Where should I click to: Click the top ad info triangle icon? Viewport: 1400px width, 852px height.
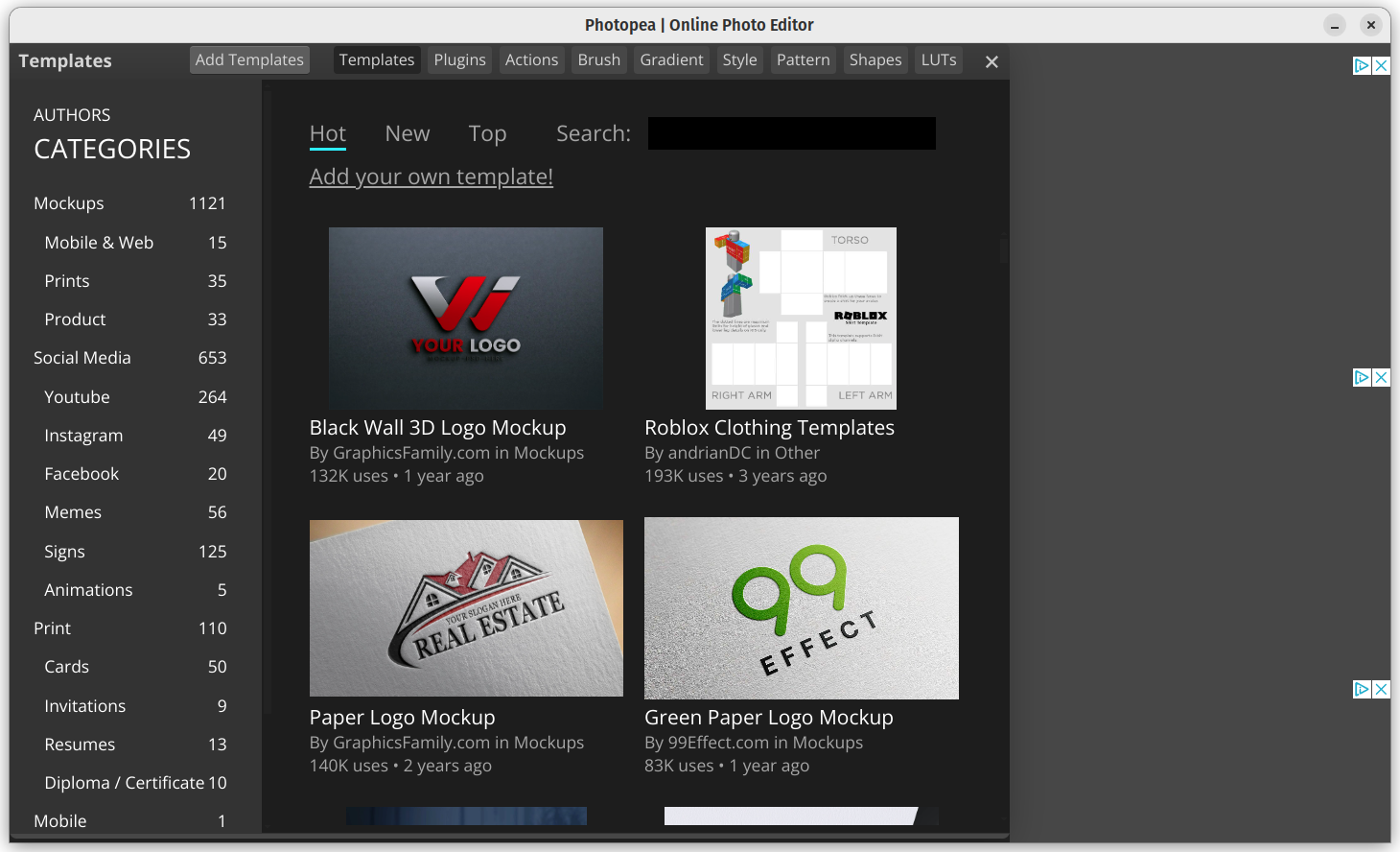[x=1362, y=65]
